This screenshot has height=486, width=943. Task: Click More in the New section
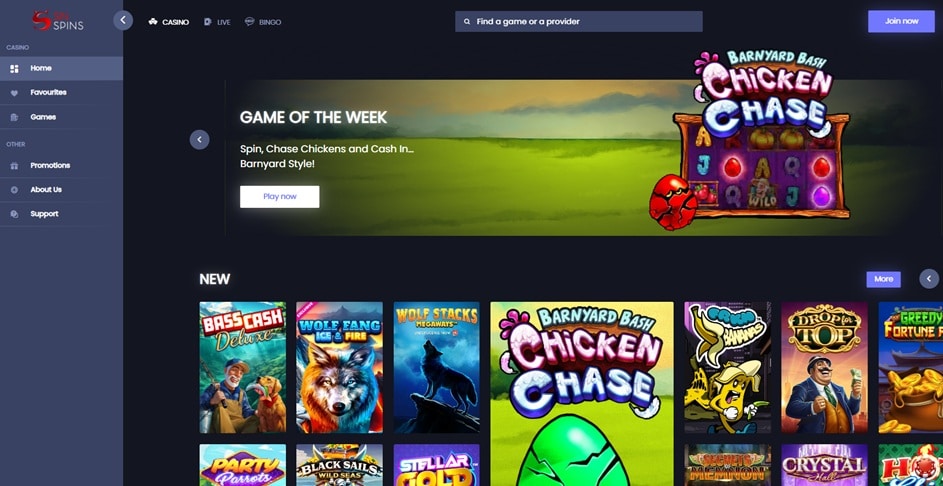(x=883, y=279)
